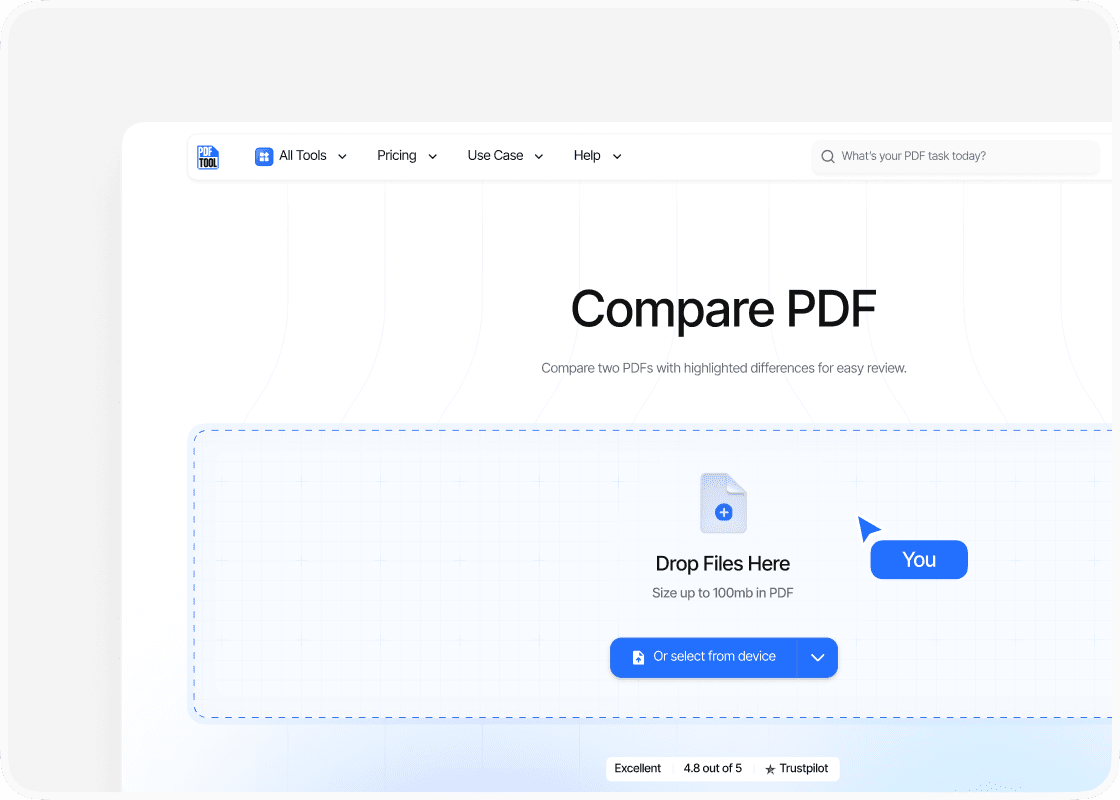
Task: Open upload source dropdown arrow
Action: coord(817,658)
